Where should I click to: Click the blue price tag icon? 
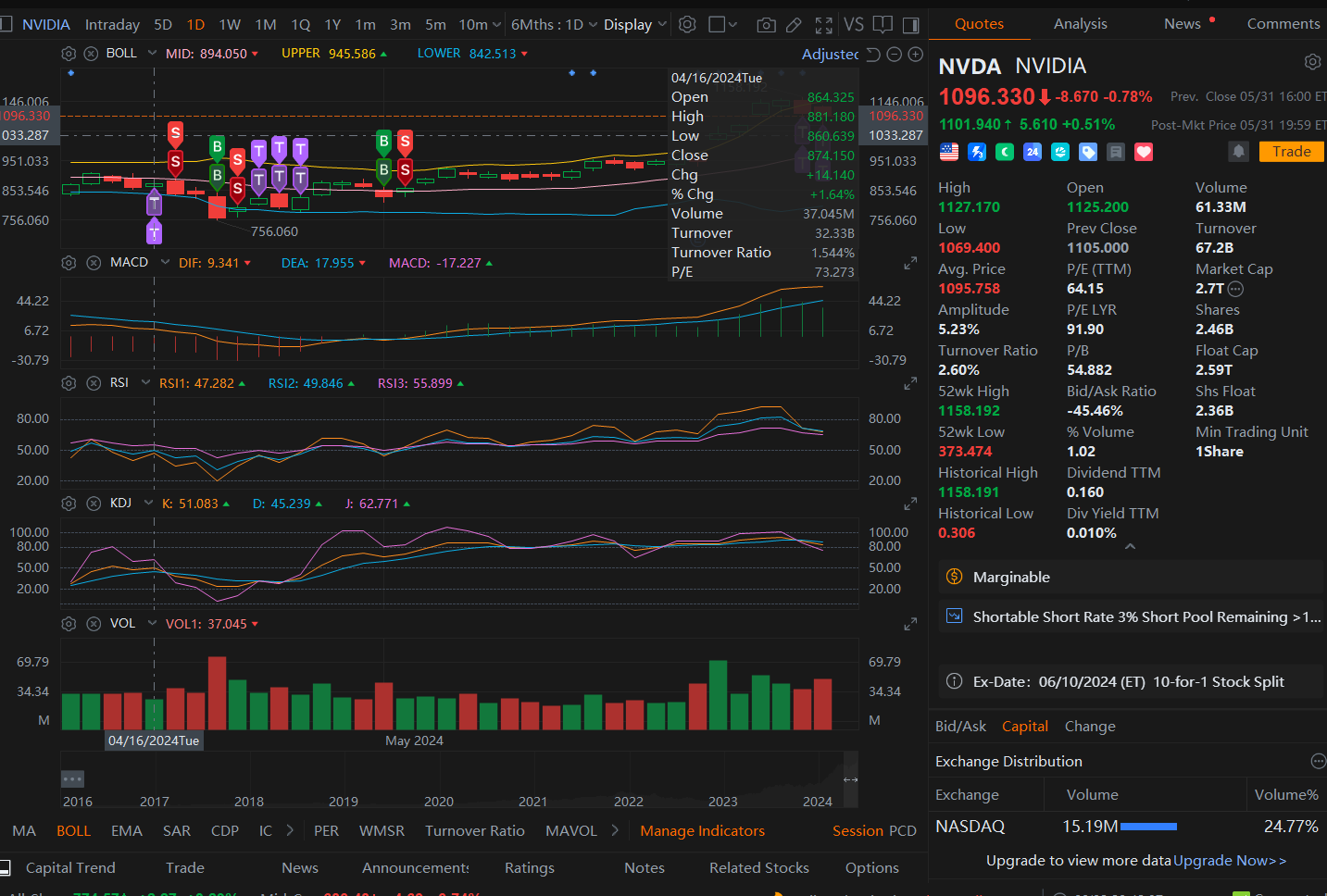coord(1088,152)
